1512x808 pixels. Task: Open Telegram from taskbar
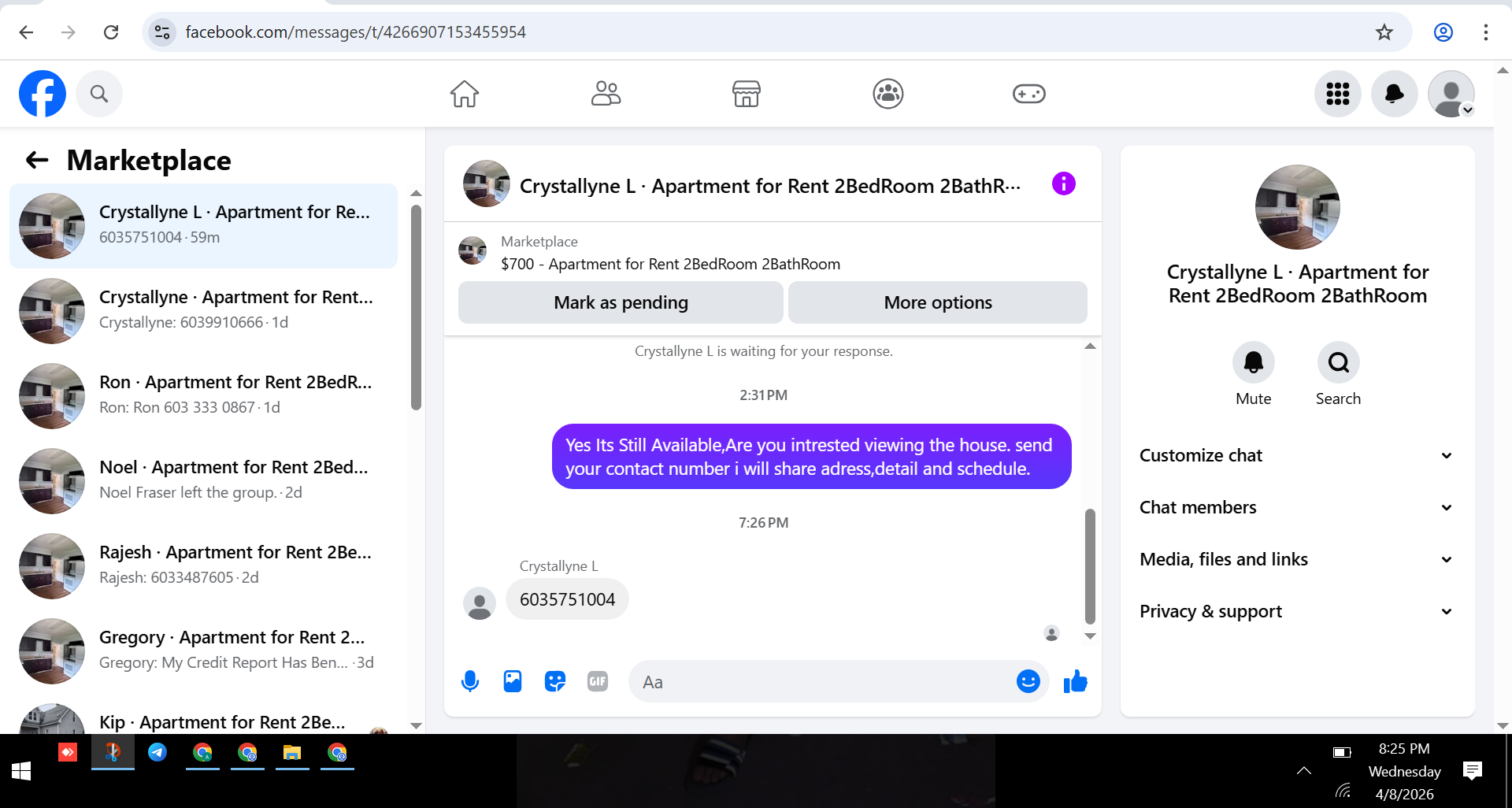(157, 753)
